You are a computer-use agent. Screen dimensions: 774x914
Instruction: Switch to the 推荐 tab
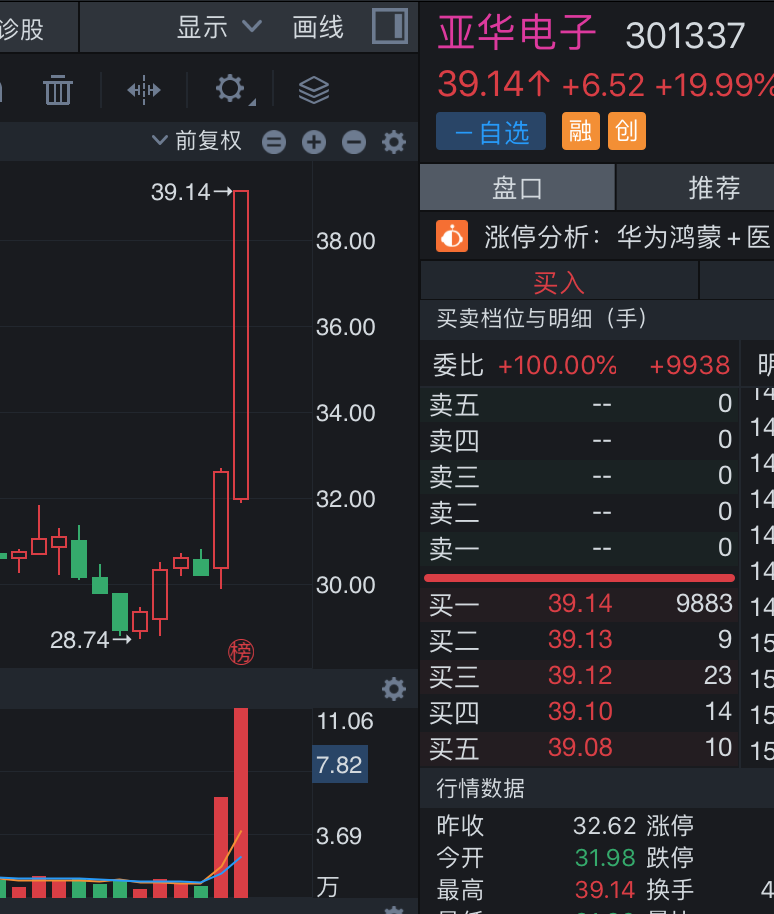click(714, 187)
